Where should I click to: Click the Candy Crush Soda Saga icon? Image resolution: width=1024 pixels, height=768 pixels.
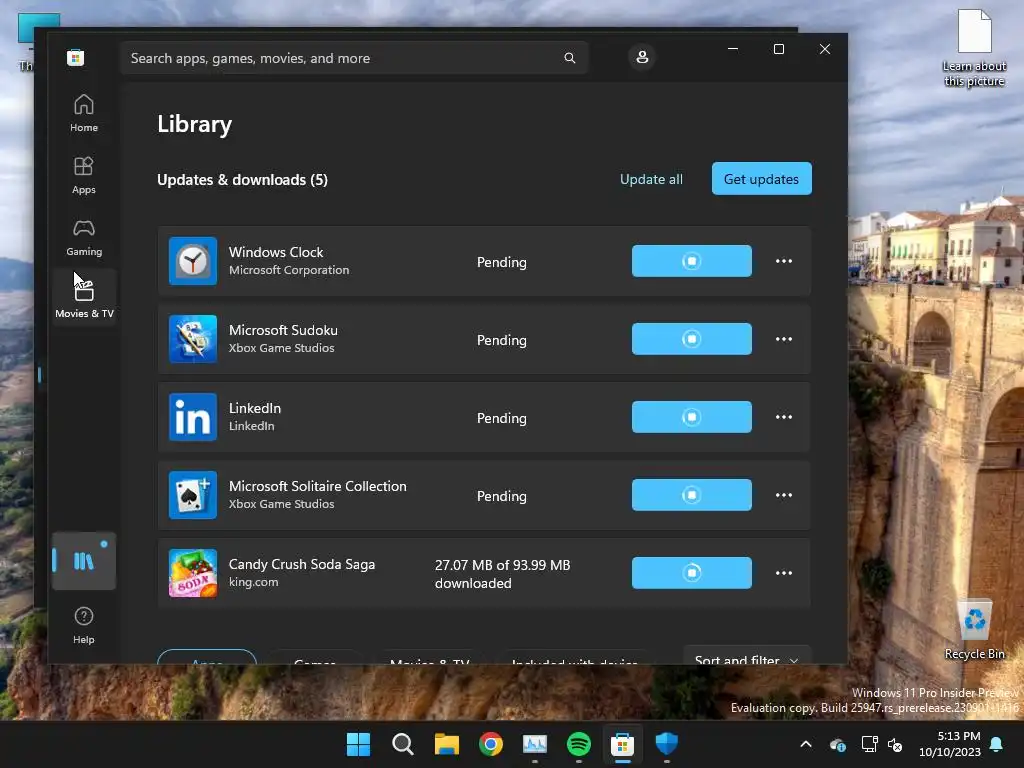coord(193,573)
